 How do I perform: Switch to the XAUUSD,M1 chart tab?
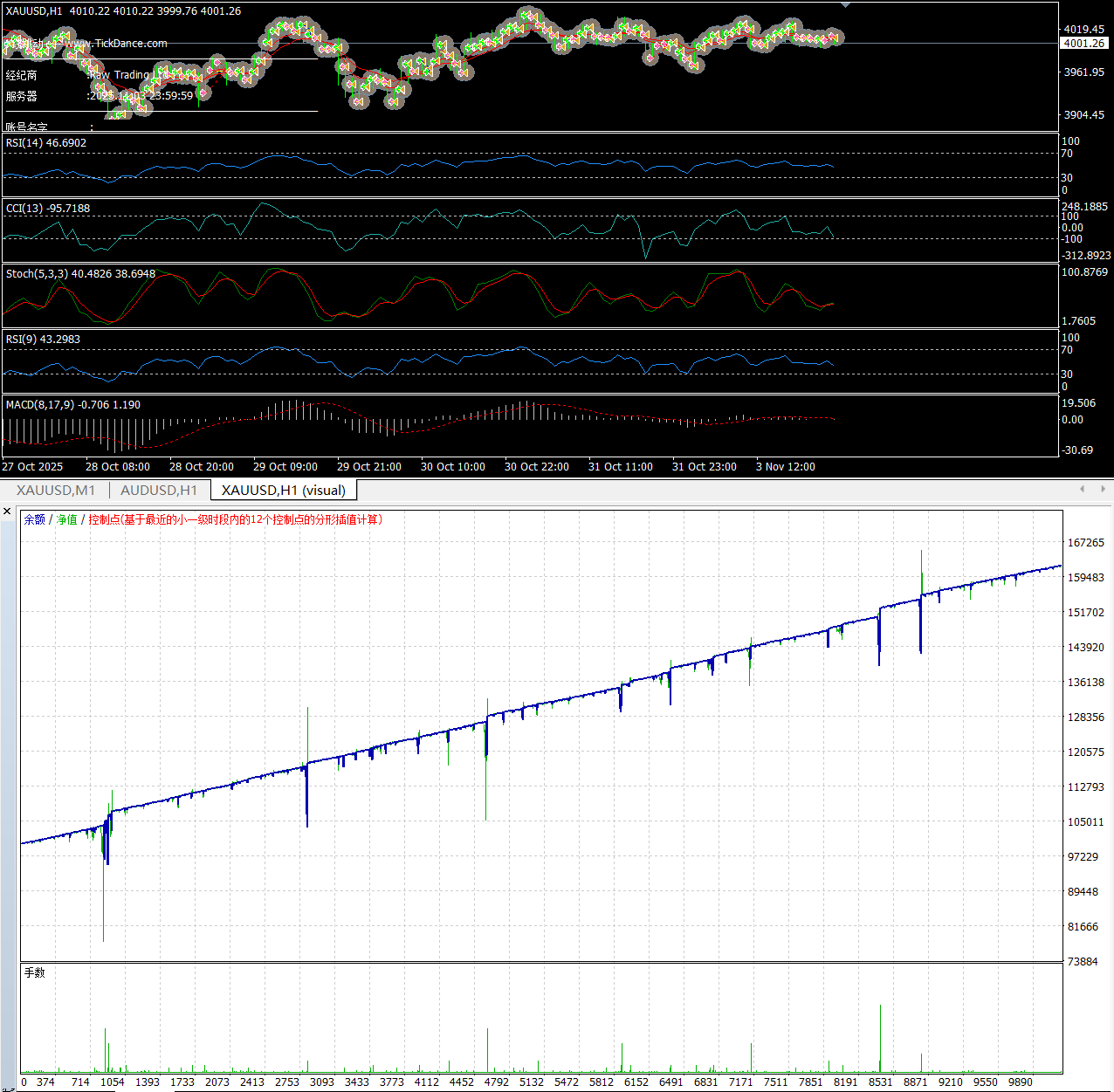pyautogui.click(x=56, y=491)
